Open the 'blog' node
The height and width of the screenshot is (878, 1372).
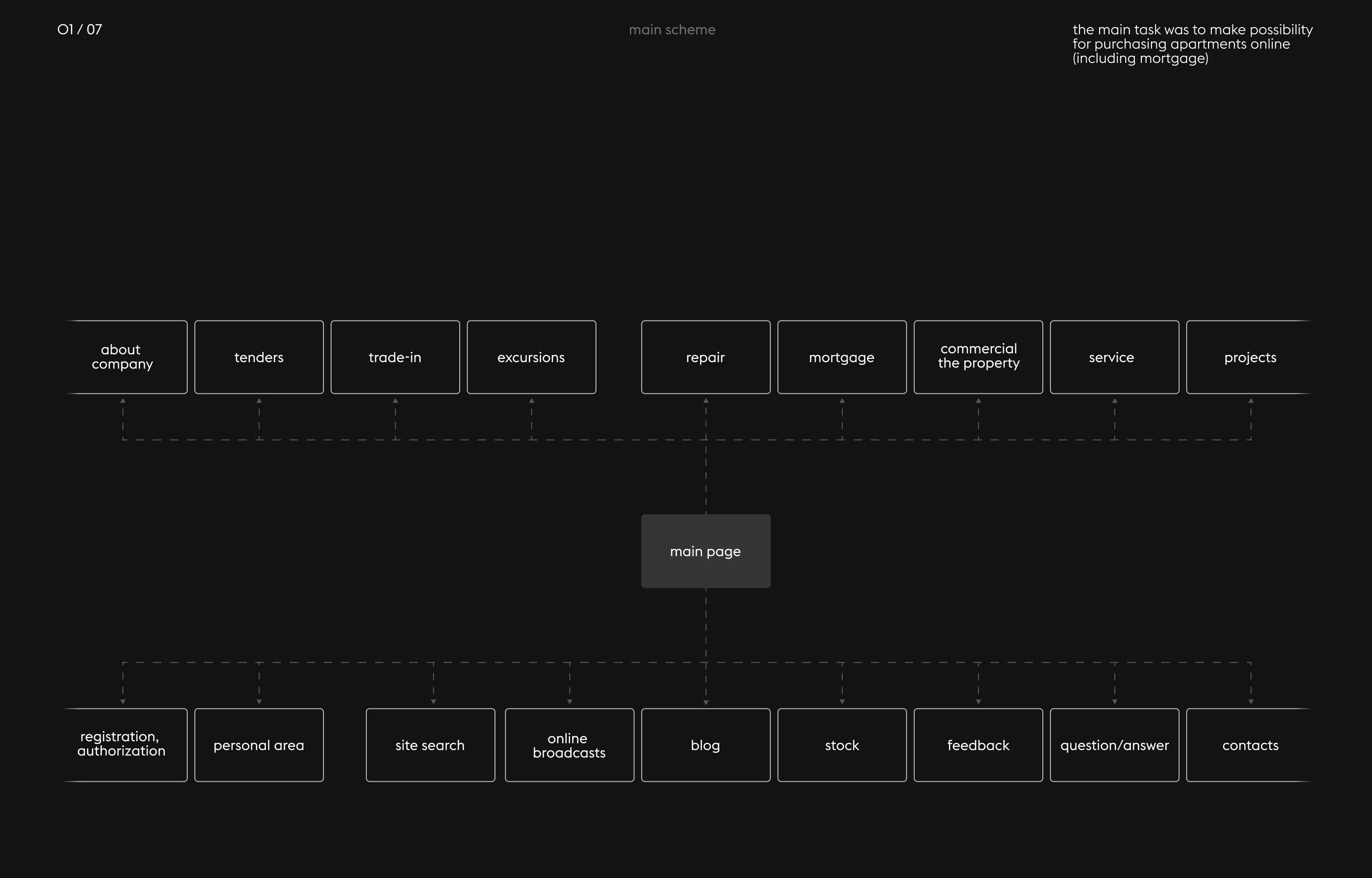[x=706, y=745]
